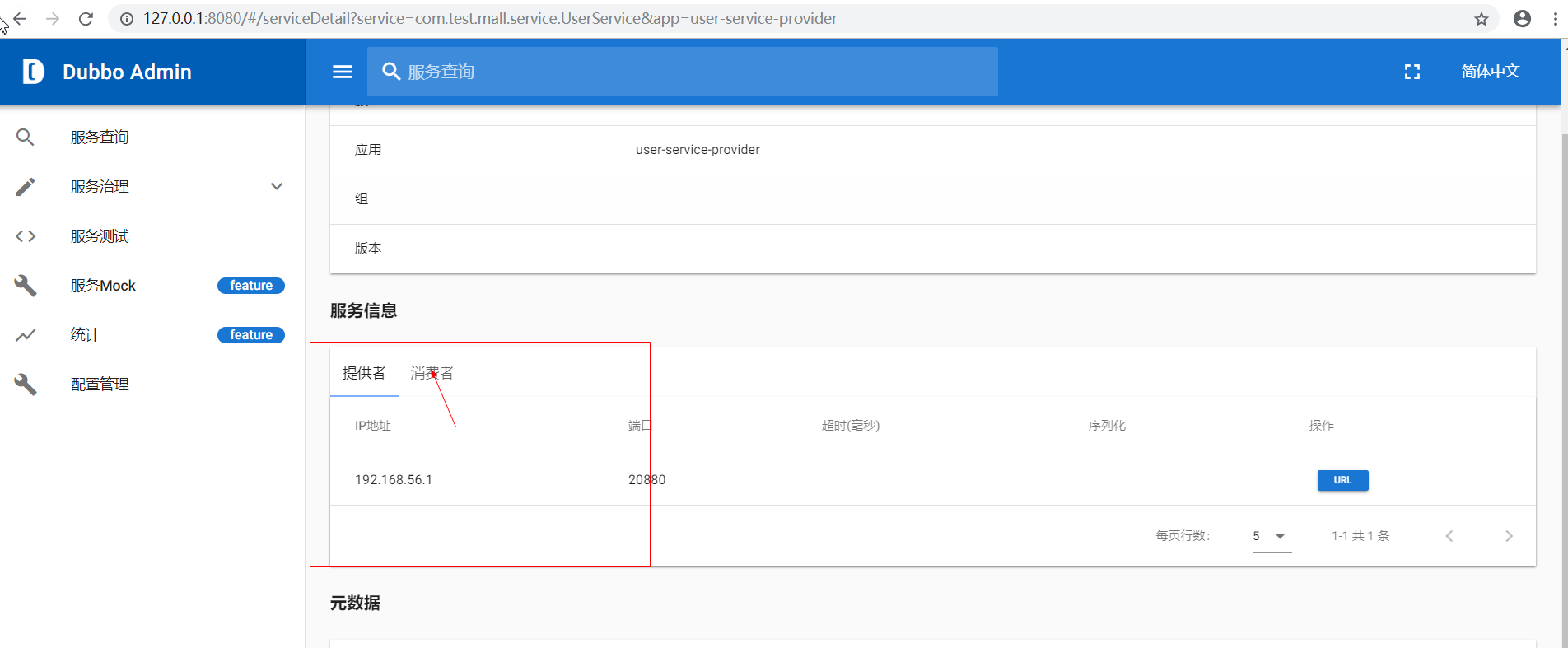
Task: Expand the 服务治理 submenu chevron
Action: tap(277, 187)
